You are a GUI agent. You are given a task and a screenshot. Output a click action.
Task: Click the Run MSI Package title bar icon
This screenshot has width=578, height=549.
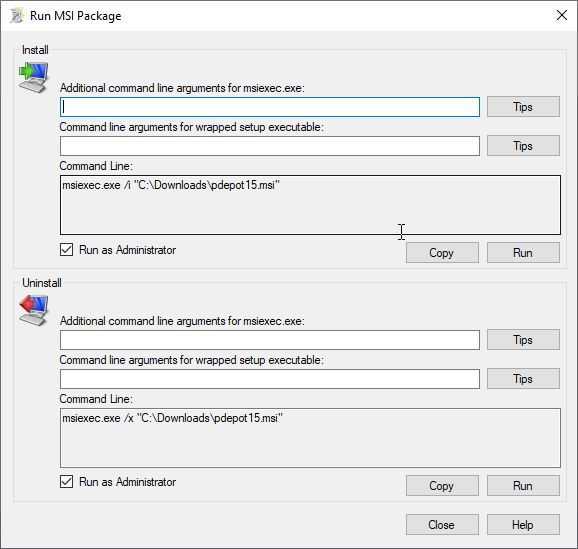click(x=17, y=16)
